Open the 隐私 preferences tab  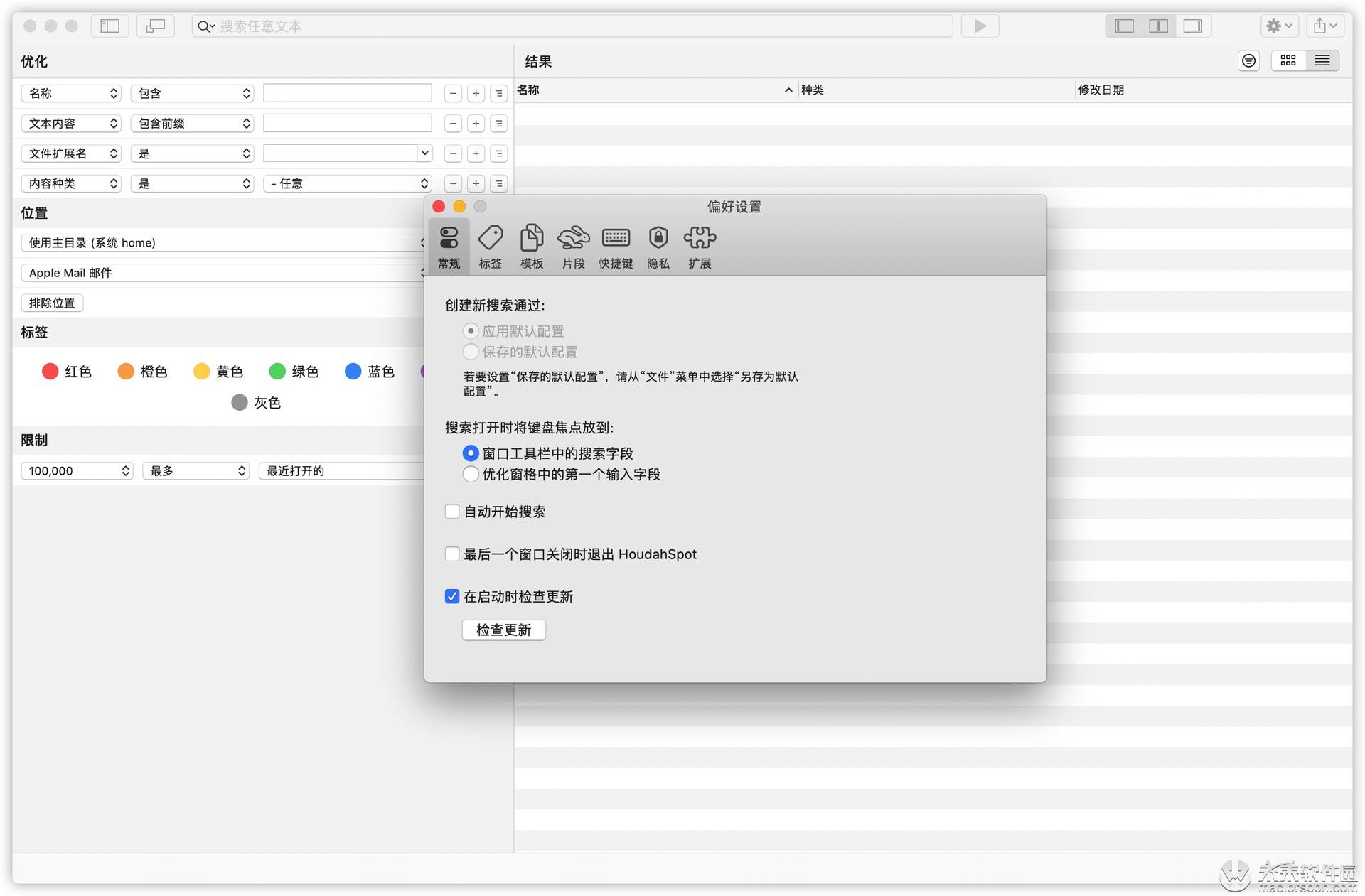click(x=658, y=247)
